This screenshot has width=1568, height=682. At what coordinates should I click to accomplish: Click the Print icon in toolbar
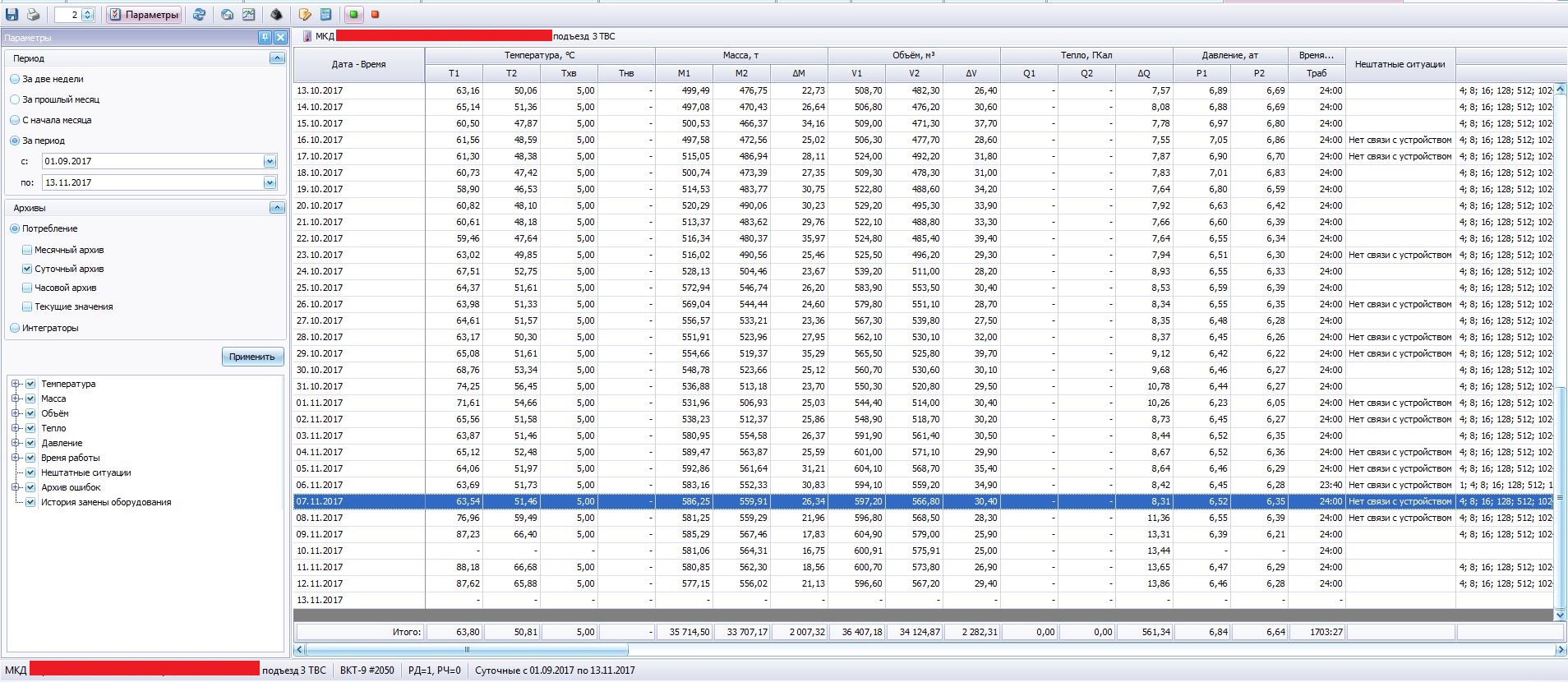click(33, 15)
